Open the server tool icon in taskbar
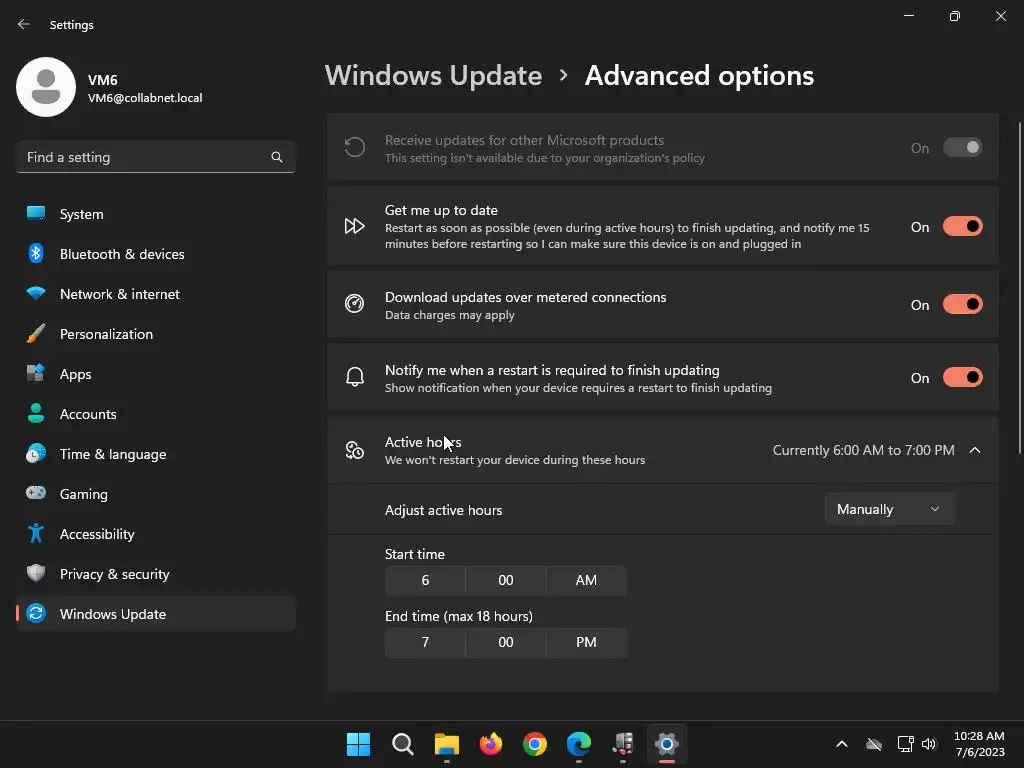The image size is (1024, 768). point(623,744)
